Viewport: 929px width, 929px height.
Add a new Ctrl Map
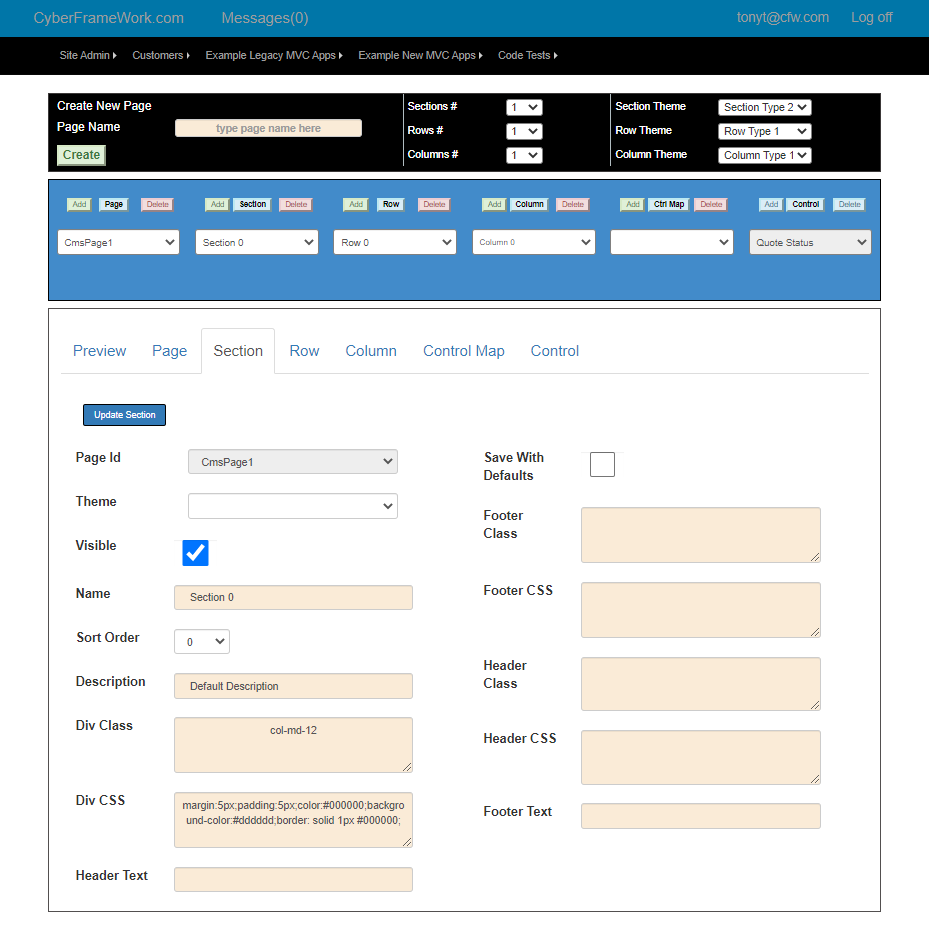point(631,204)
